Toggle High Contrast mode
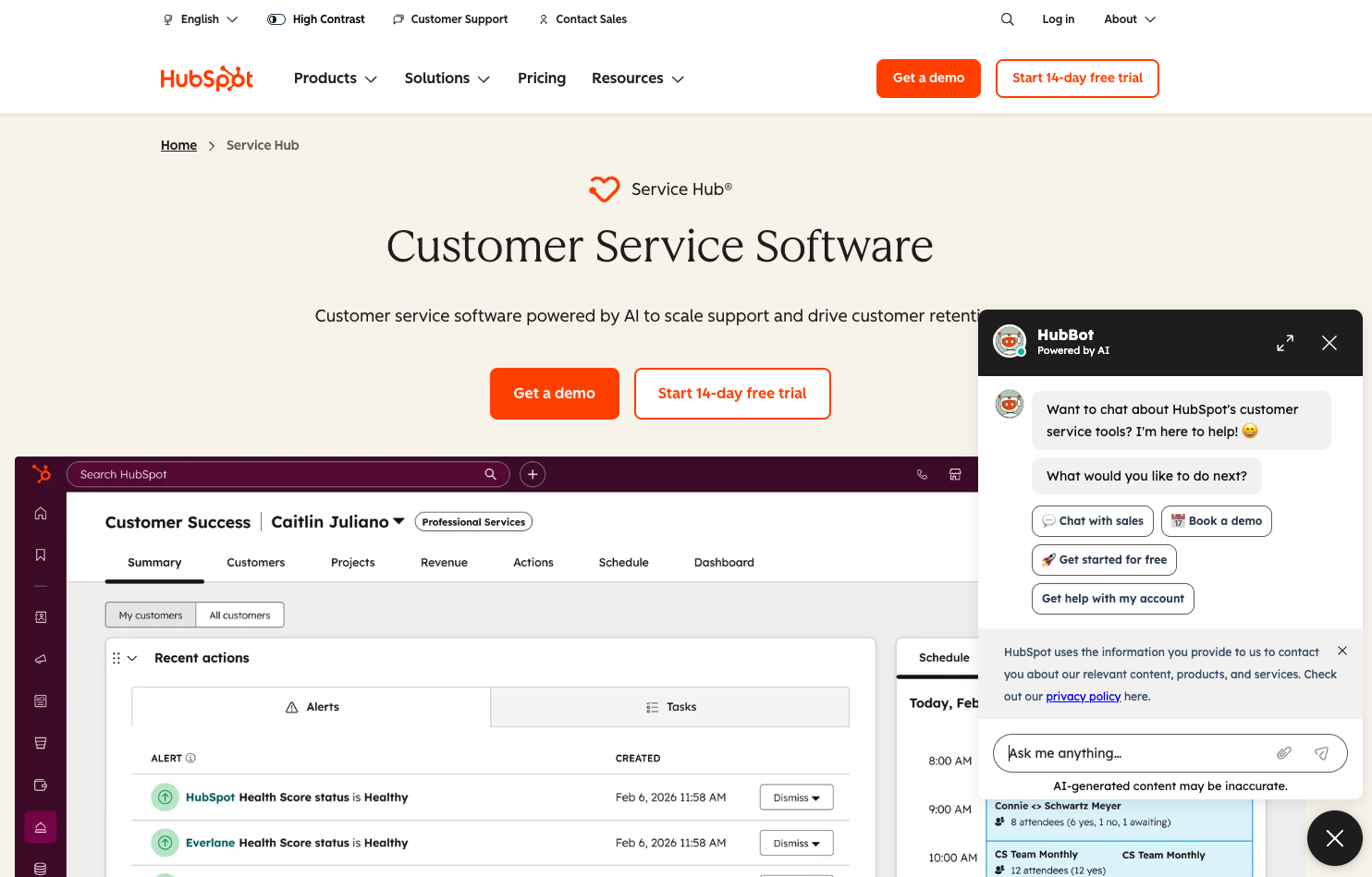Screen dimensions: 1372x877 [x=316, y=19]
